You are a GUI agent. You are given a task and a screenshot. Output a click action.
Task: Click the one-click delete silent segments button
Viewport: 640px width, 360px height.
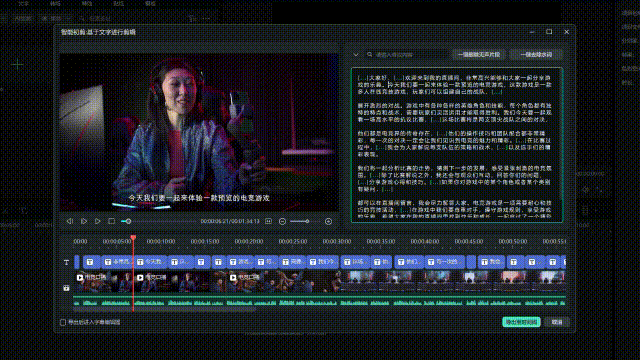point(479,54)
